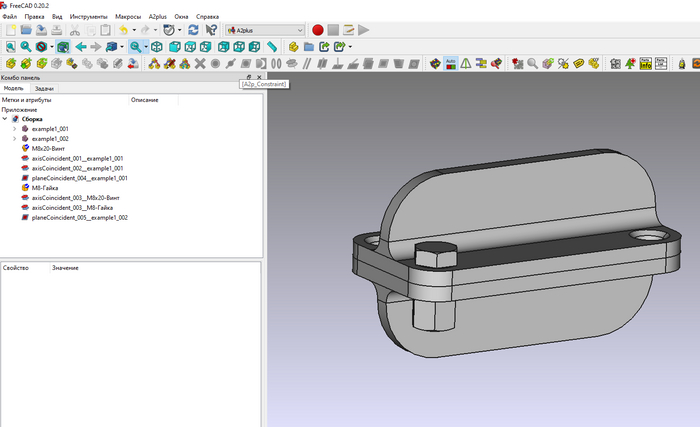Click the Значение column header
Image resolution: width=700 pixels, height=427 pixels.
(x=65, y=268)
